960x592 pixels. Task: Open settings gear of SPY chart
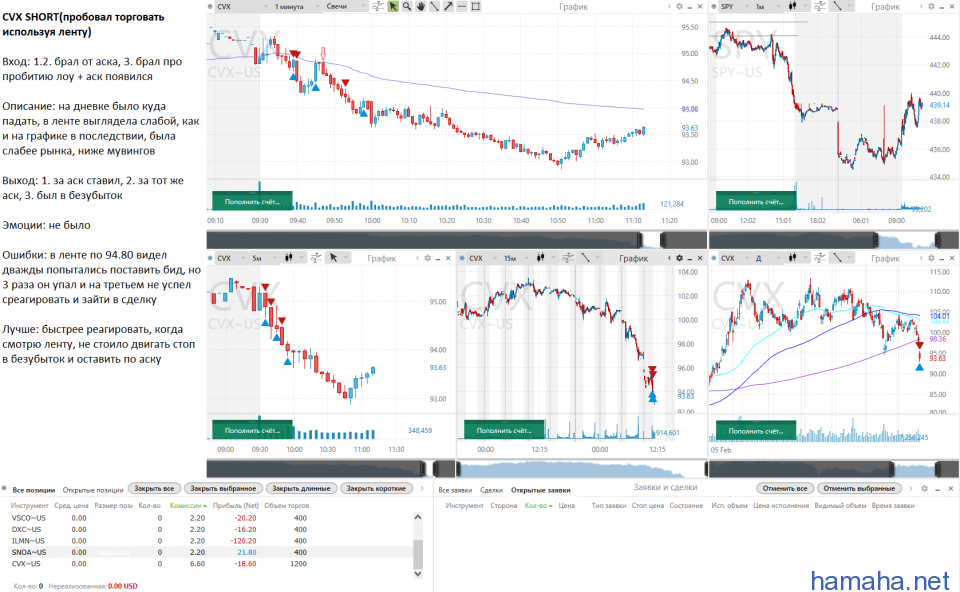(931, 7)
